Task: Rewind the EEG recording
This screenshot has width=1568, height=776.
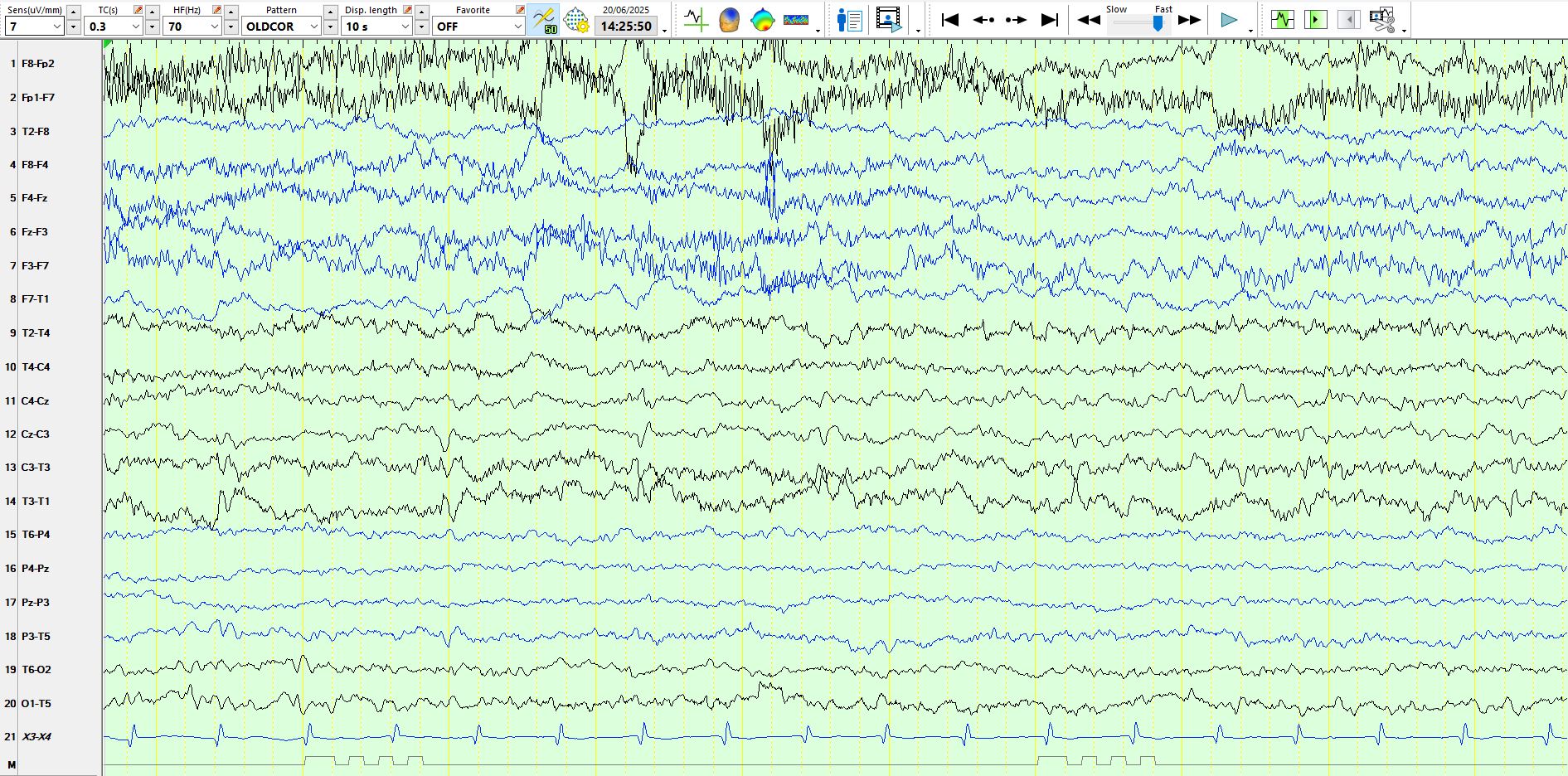Action: (1089, 20)
